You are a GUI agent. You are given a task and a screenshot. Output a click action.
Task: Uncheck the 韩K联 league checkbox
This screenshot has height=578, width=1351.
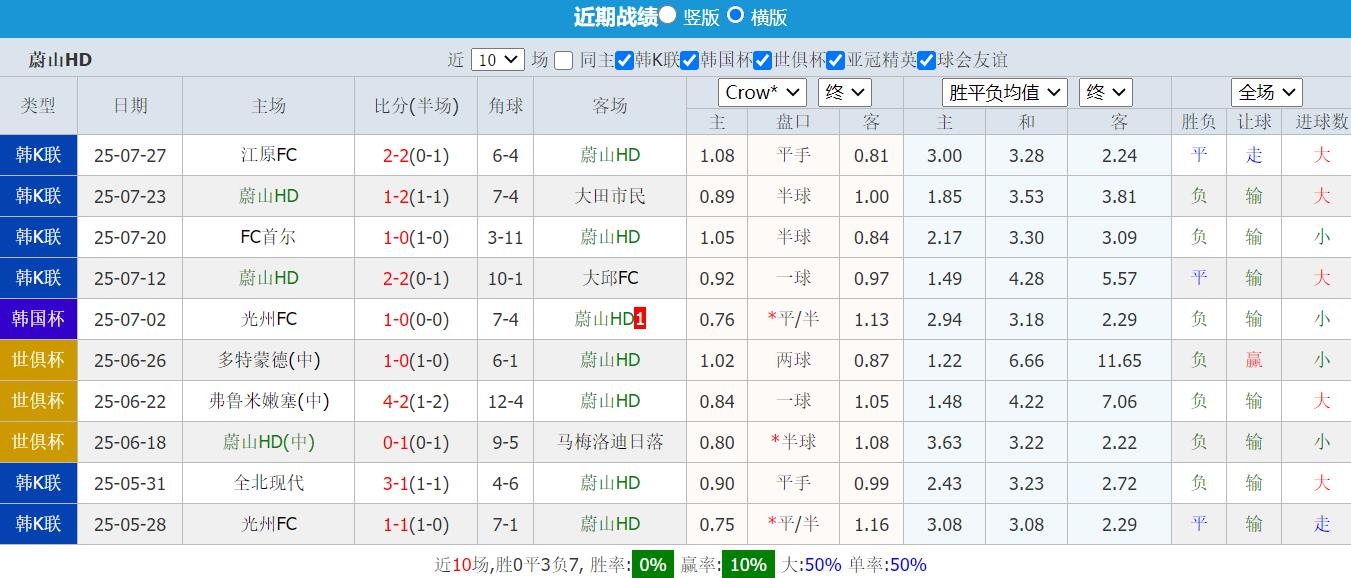point(623,60)
